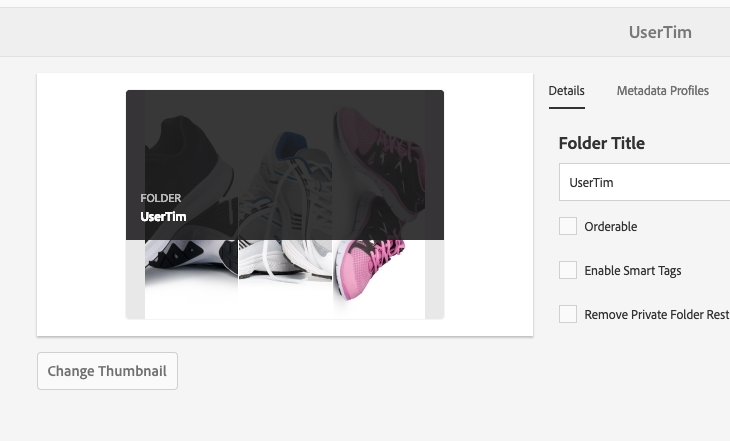Open the Metadata Profiles tab
Viewport: 730px width, 441px height.
[x=662, y=91]
